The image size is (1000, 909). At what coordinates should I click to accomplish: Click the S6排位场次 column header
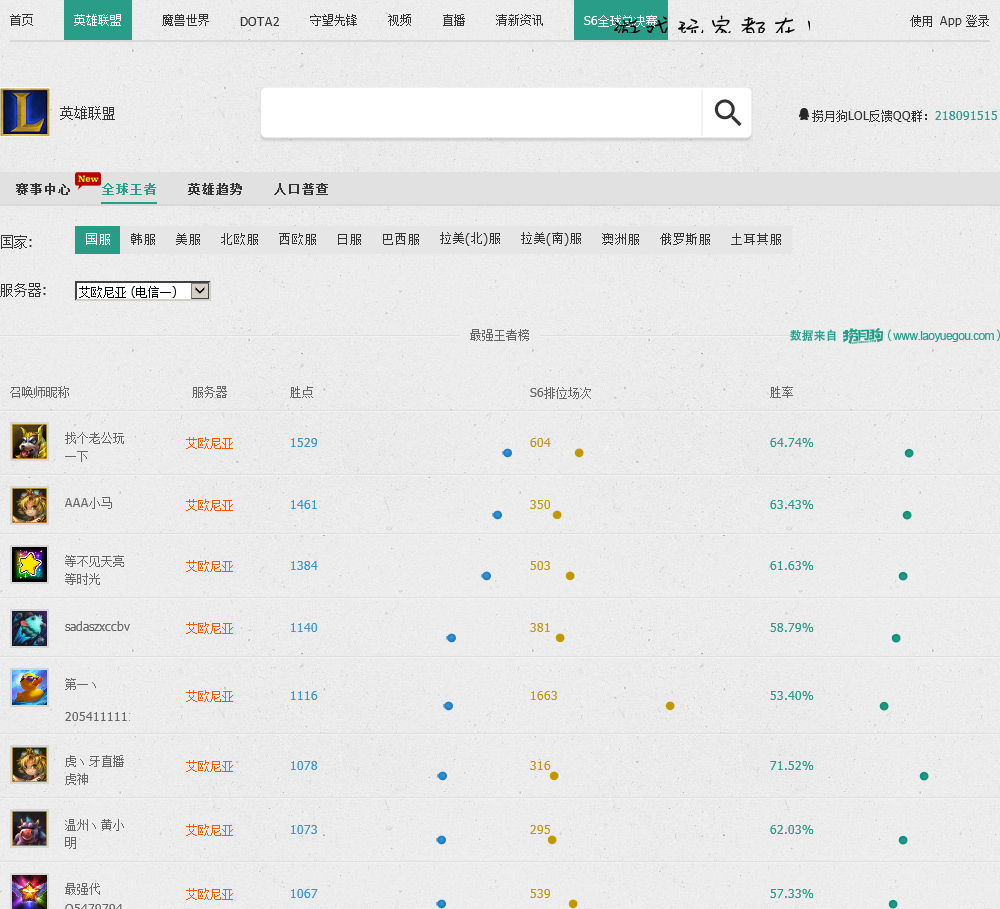point(561,393)
